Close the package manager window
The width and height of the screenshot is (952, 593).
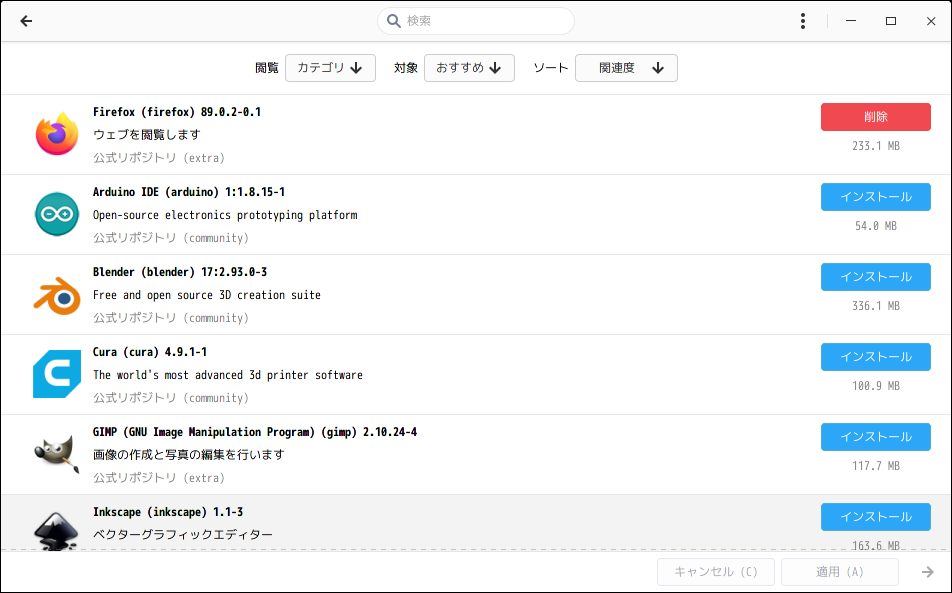coord(931,21)
